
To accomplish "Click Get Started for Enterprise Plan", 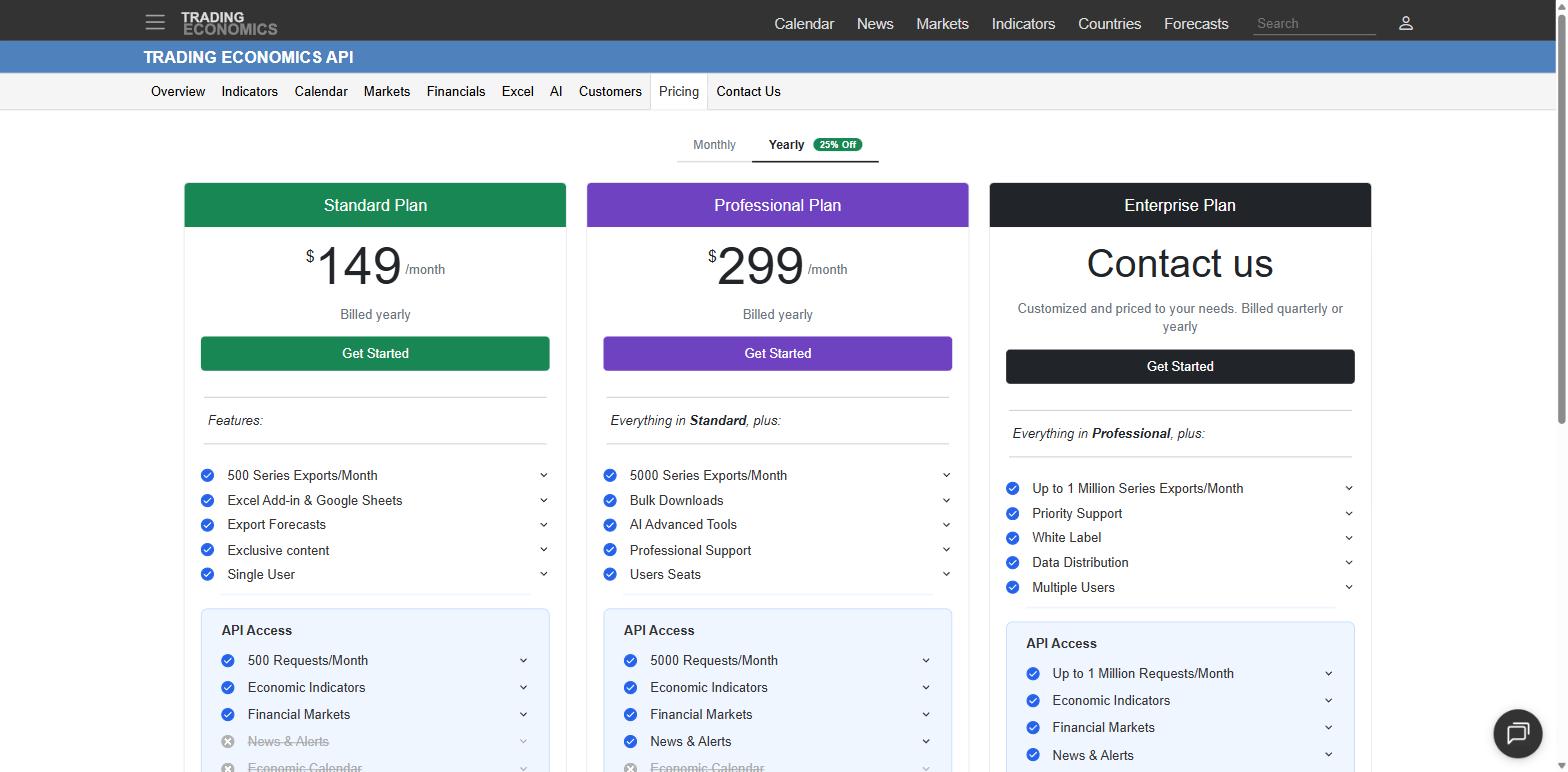I will tap(1180, 366).
